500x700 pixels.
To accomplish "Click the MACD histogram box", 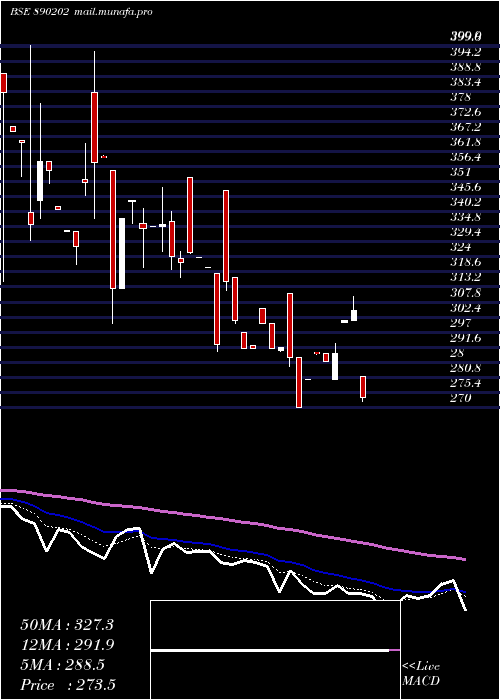I will 275,650.
